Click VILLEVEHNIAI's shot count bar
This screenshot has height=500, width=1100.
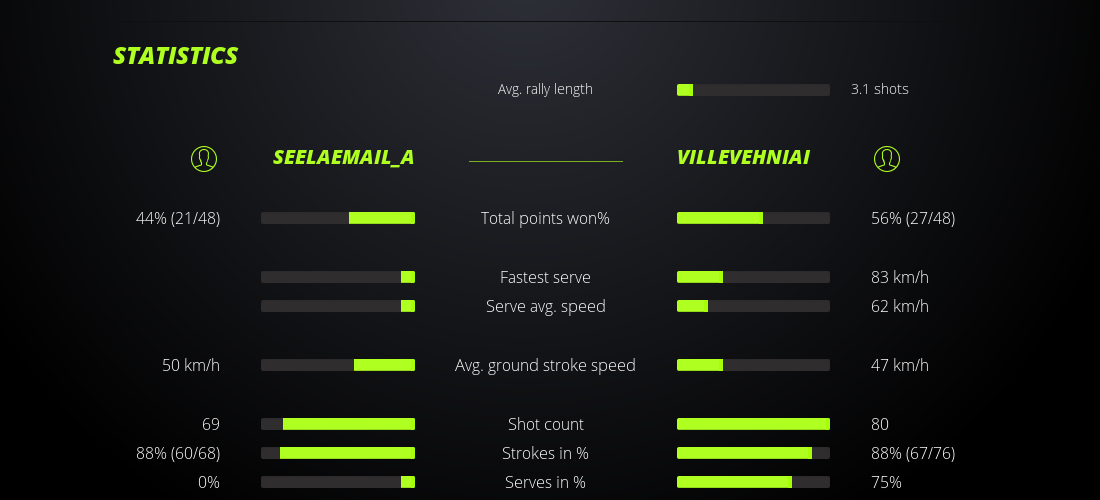click(x=753, y=424)
